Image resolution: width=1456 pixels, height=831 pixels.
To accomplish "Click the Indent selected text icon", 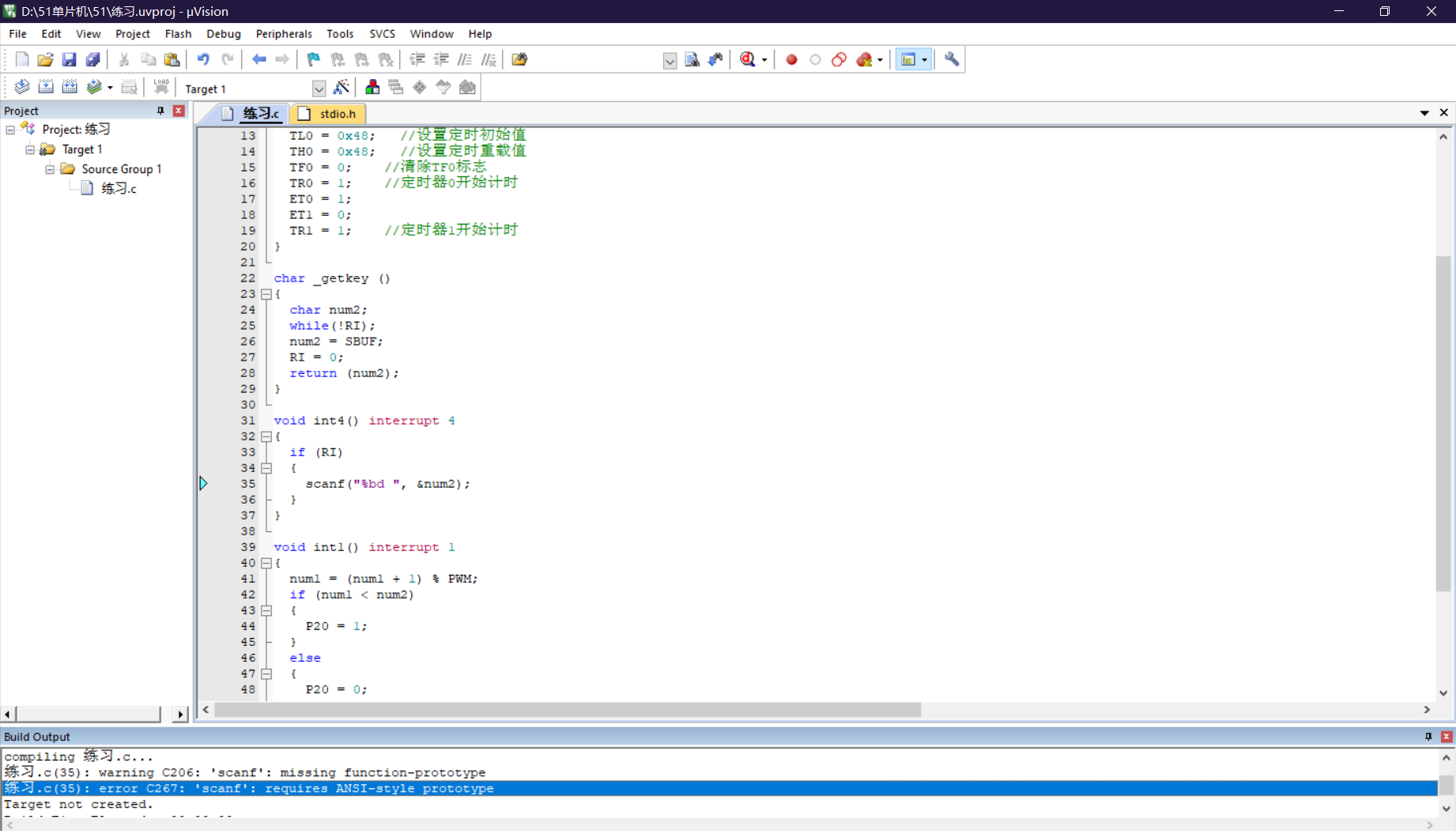I will 417,59.
